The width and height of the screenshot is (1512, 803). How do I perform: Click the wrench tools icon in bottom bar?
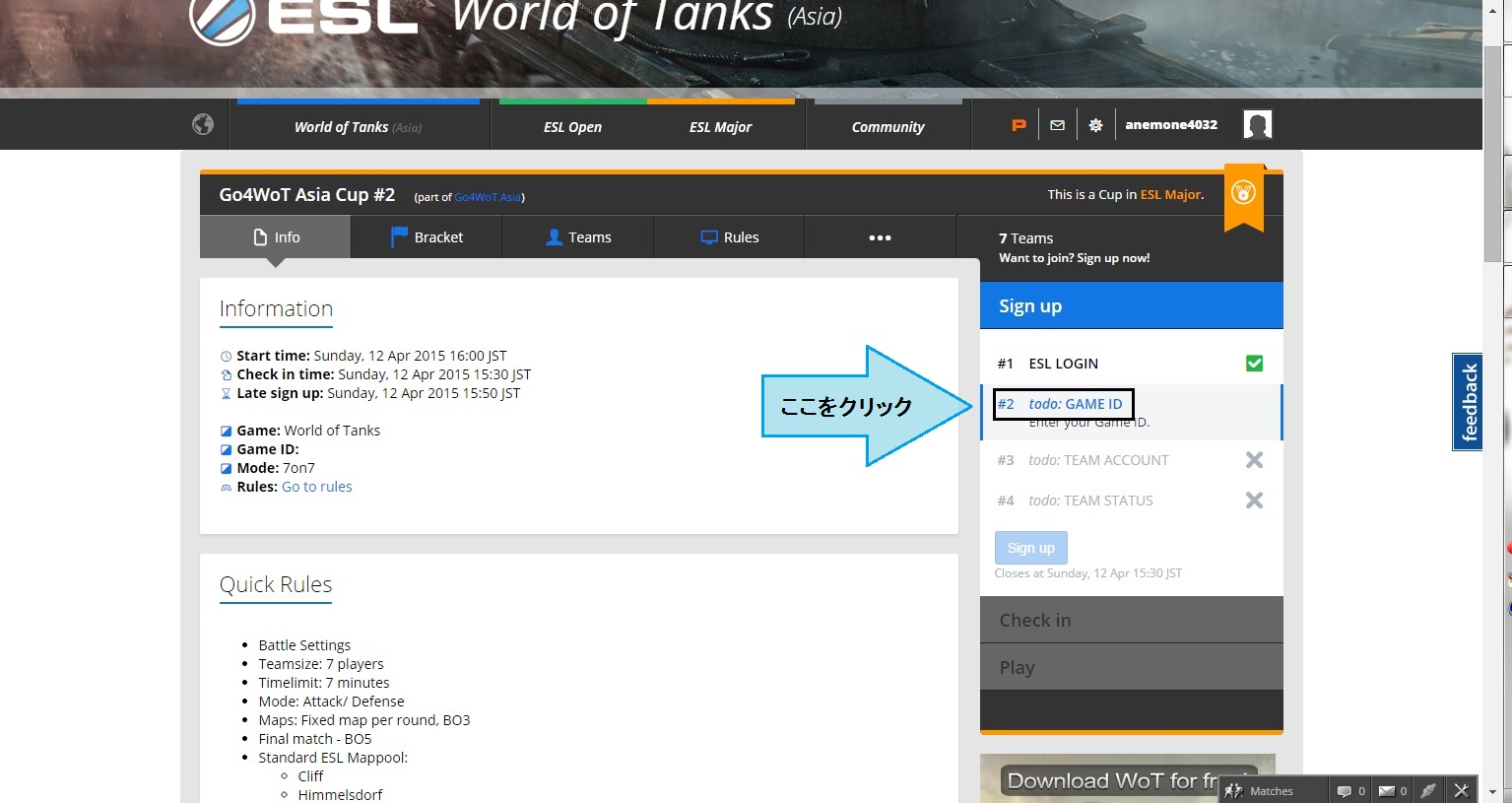point(1462,790)
